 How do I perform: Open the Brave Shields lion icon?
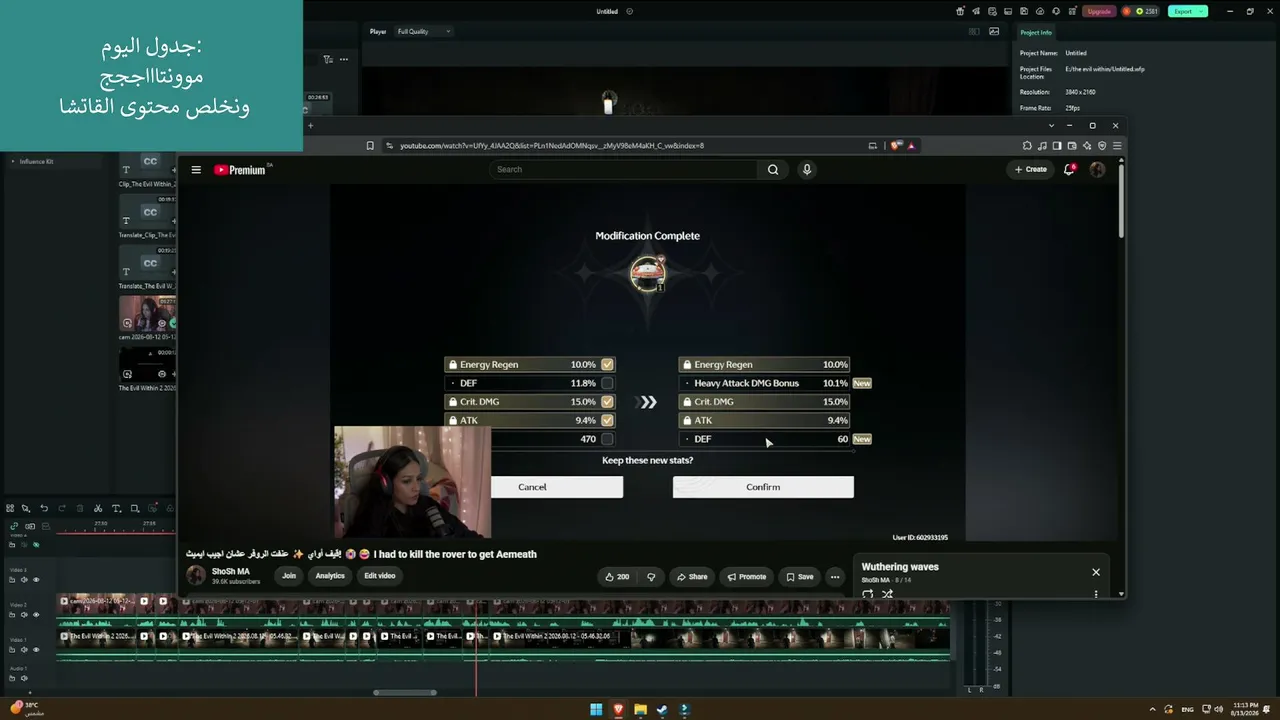[896, 146]
